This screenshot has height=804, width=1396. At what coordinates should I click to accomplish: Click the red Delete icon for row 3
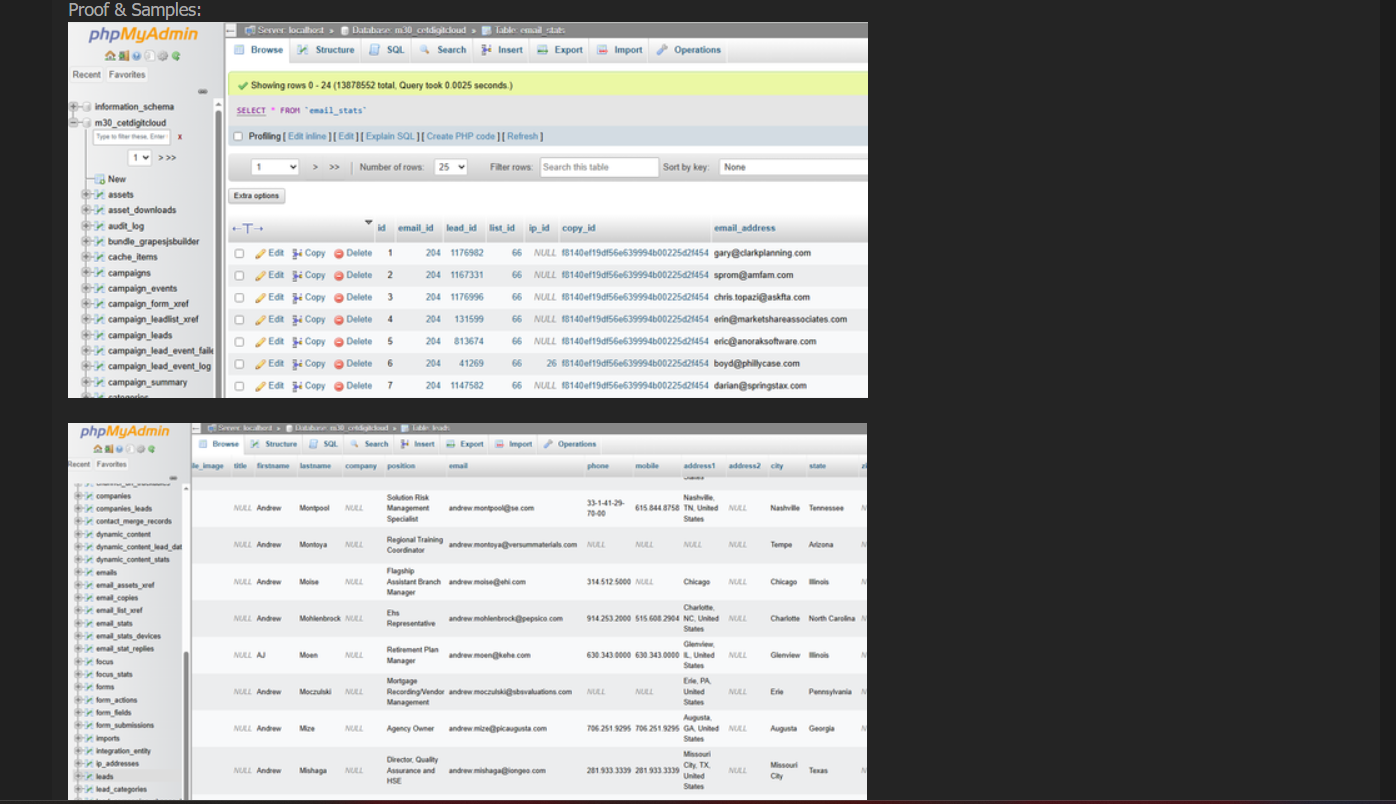point(339,298)
